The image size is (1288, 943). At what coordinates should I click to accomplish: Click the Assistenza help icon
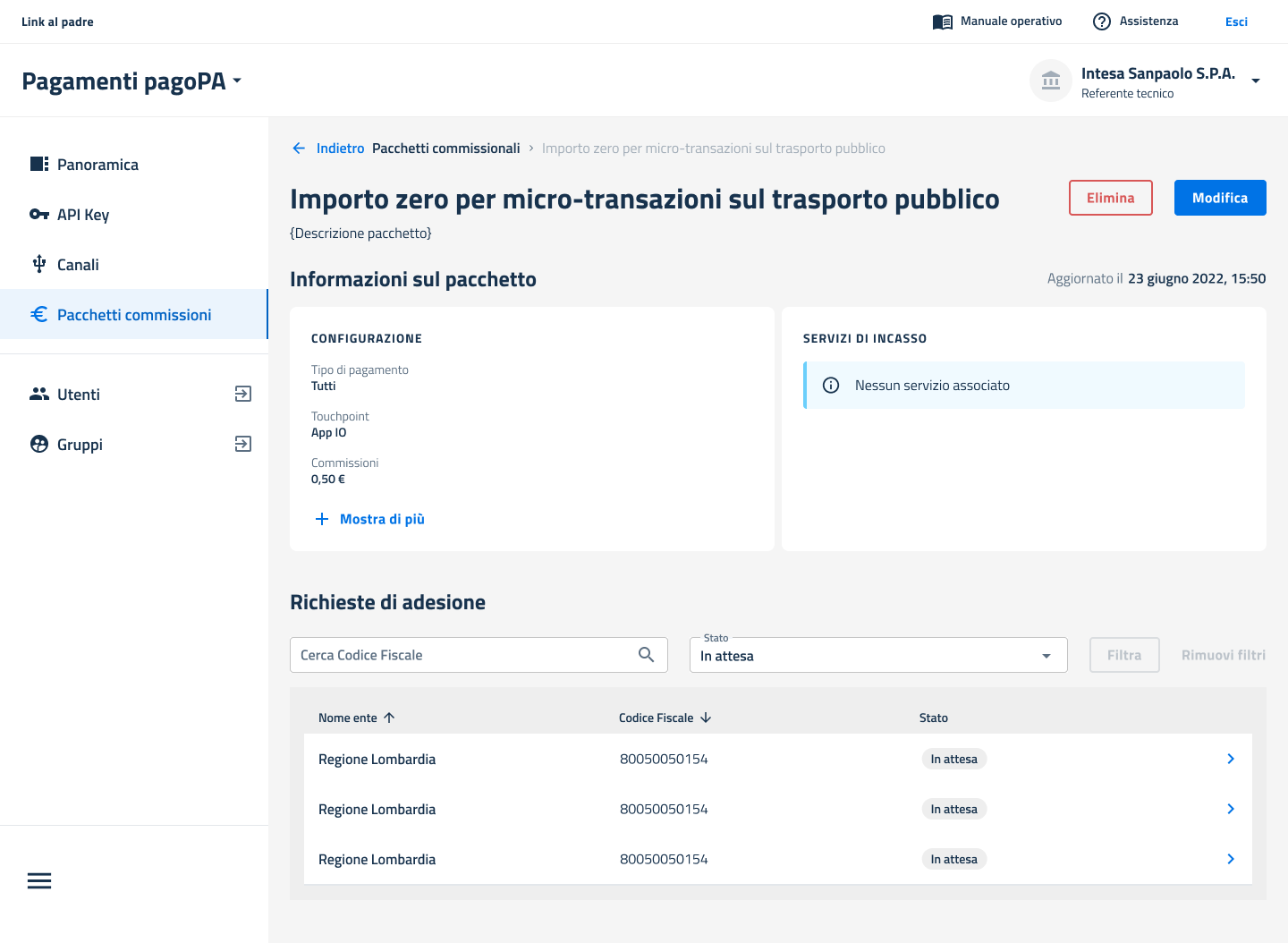[1102, 21]
